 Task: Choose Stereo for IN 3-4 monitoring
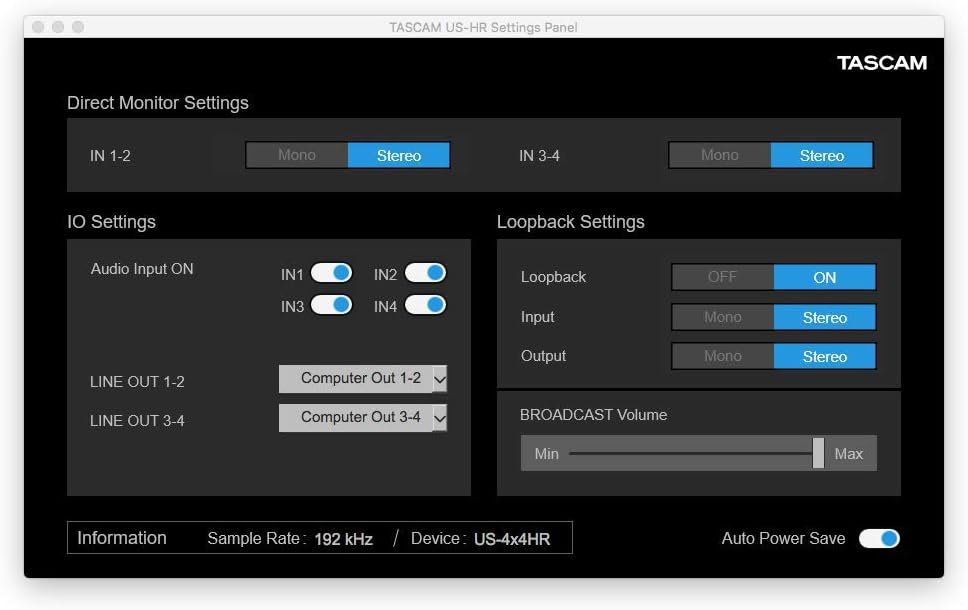[x=821, y=155]
